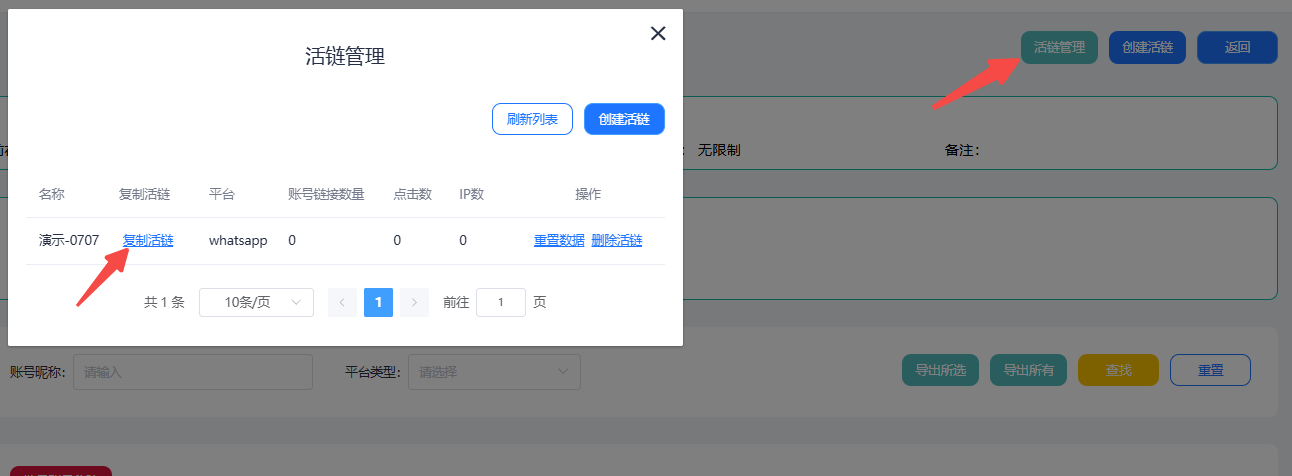Image resolution: width=1292 pixels, height=476 pixels.
Task: Click the 前往 page number input
Action: [501, 302]
